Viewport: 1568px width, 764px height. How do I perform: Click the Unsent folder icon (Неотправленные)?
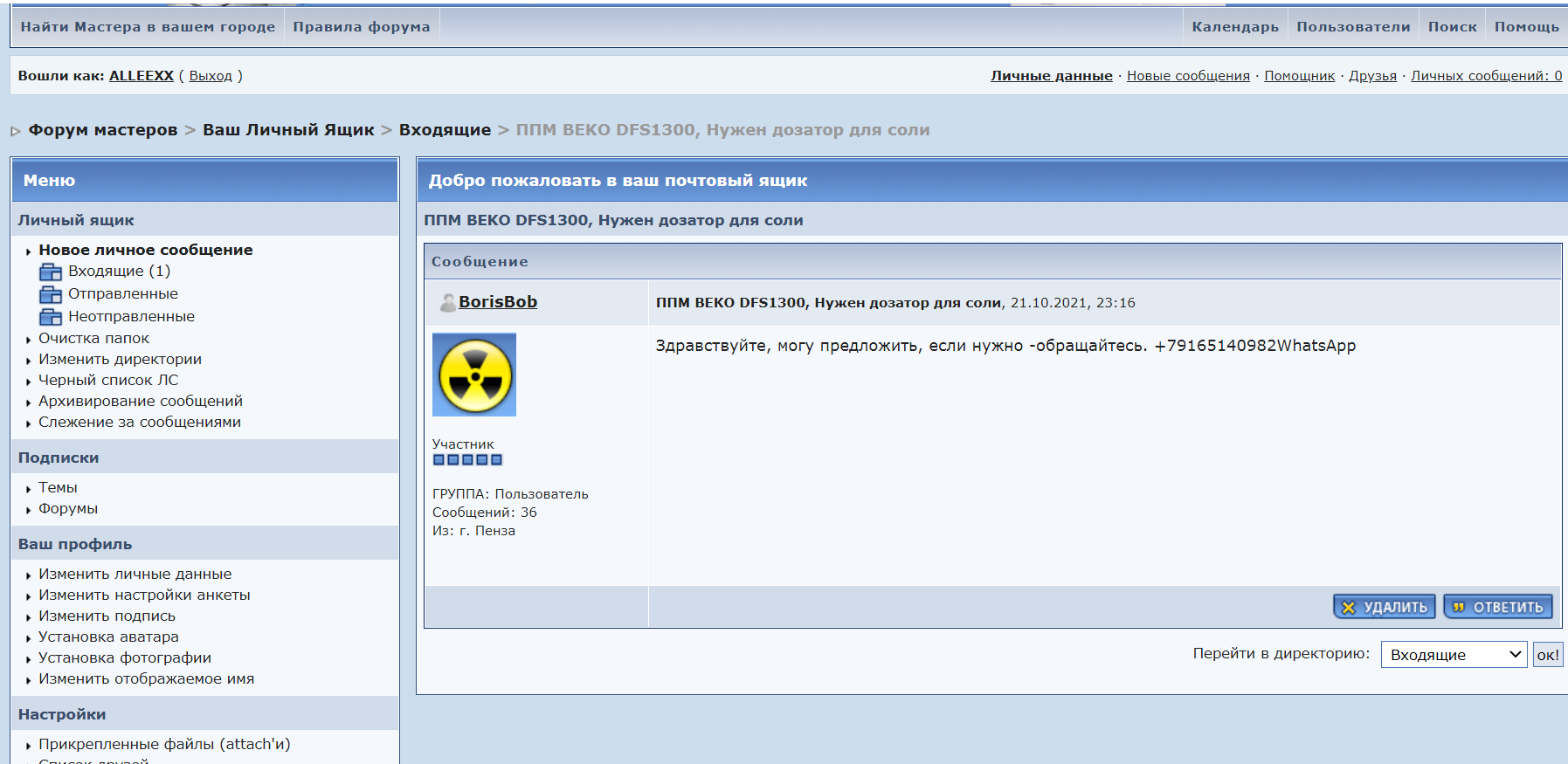[x=51, y=317]
